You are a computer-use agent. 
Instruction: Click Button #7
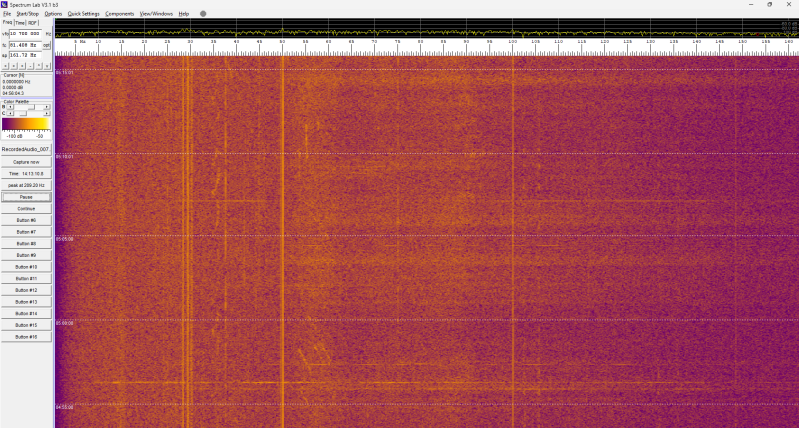coord(26,232)
